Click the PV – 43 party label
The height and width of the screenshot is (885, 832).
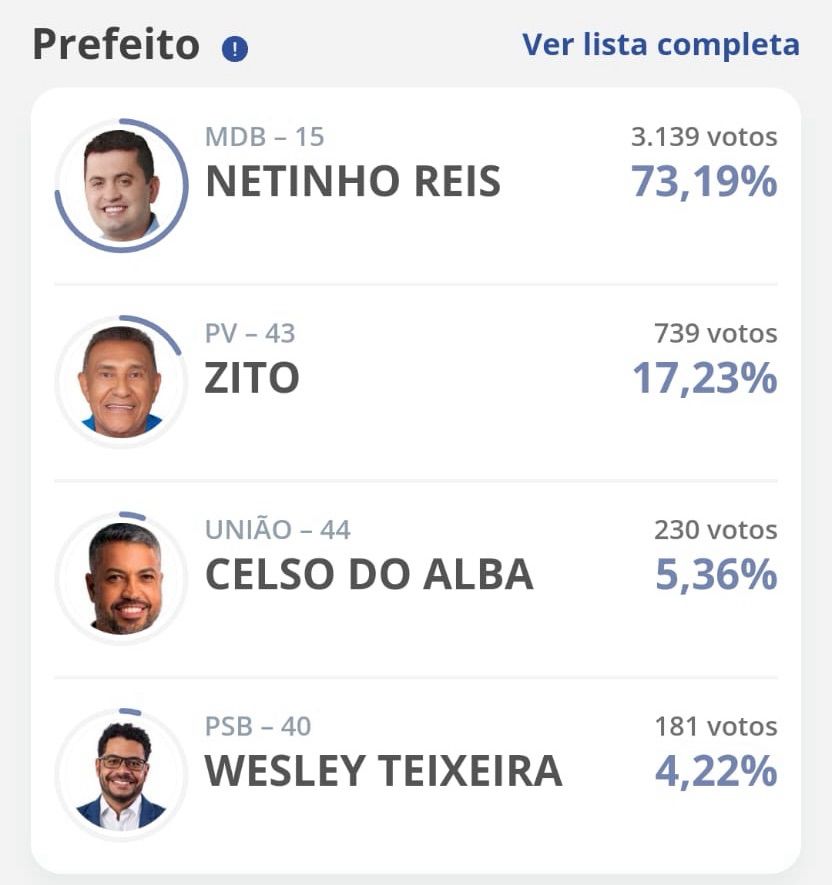tap(250, 333)
